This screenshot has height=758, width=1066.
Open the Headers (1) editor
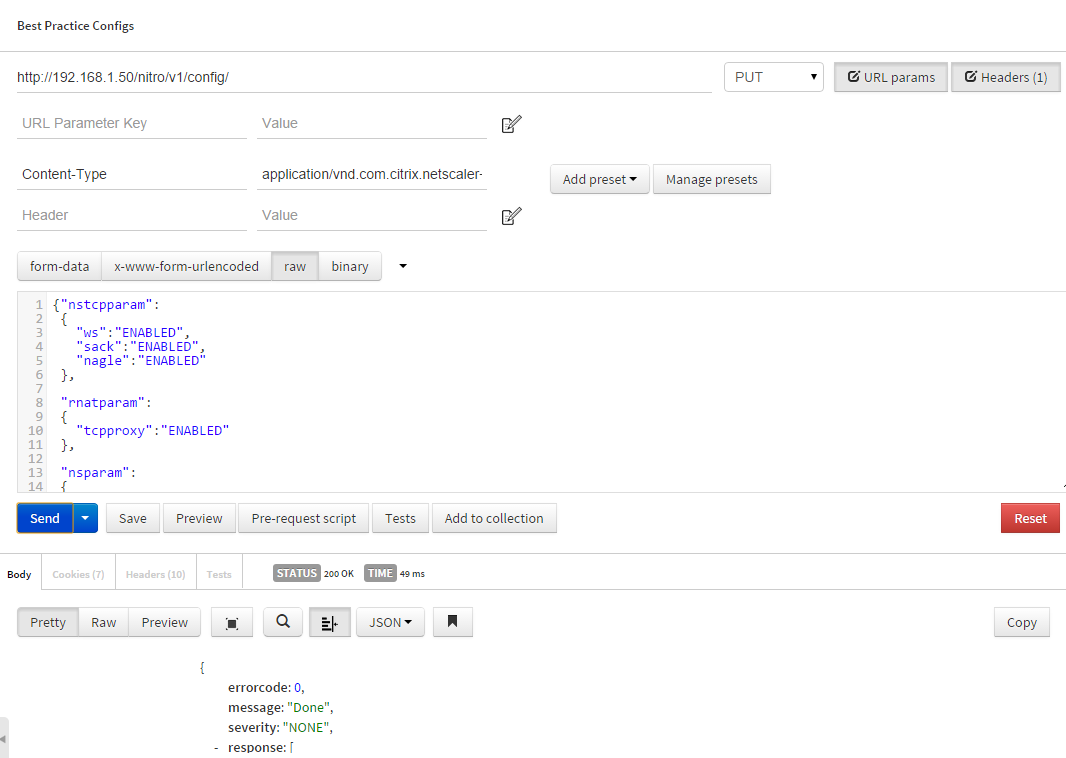click(x=1005, y=77)
